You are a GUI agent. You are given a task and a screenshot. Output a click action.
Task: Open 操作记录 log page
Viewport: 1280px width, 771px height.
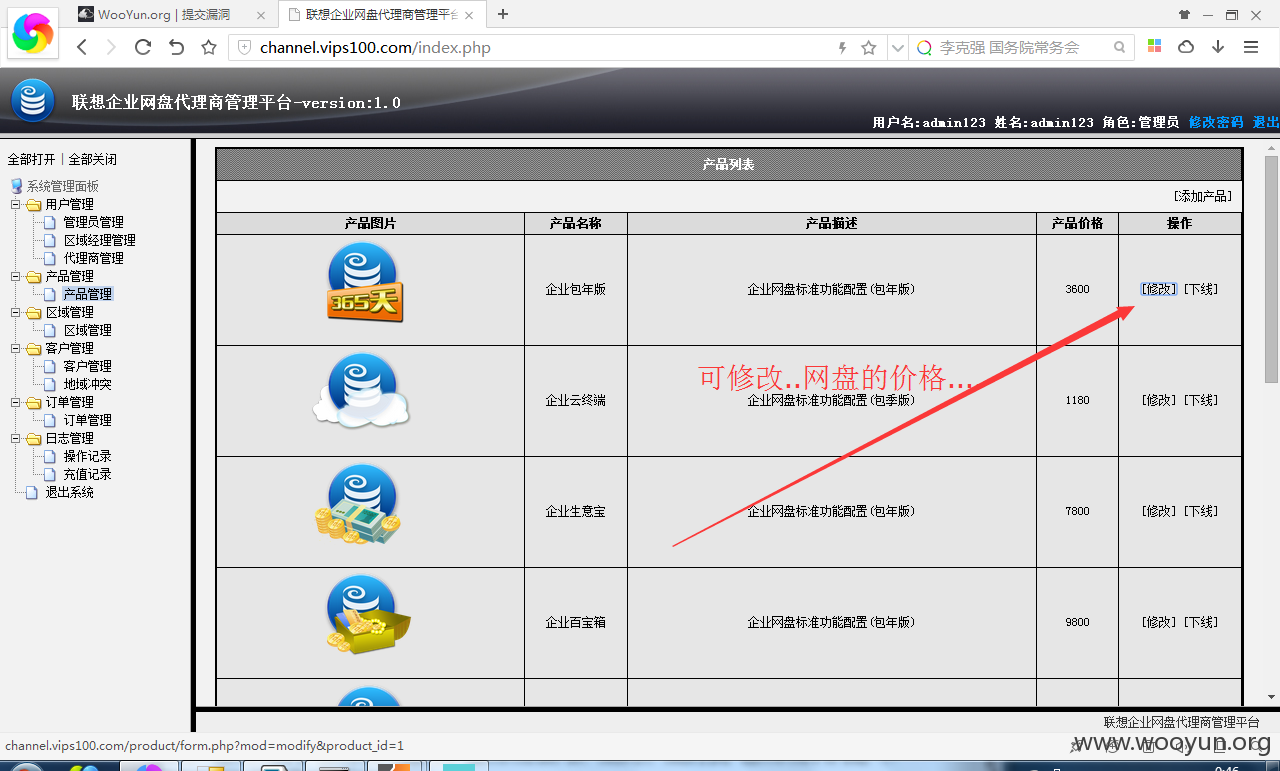pos(88,456)
